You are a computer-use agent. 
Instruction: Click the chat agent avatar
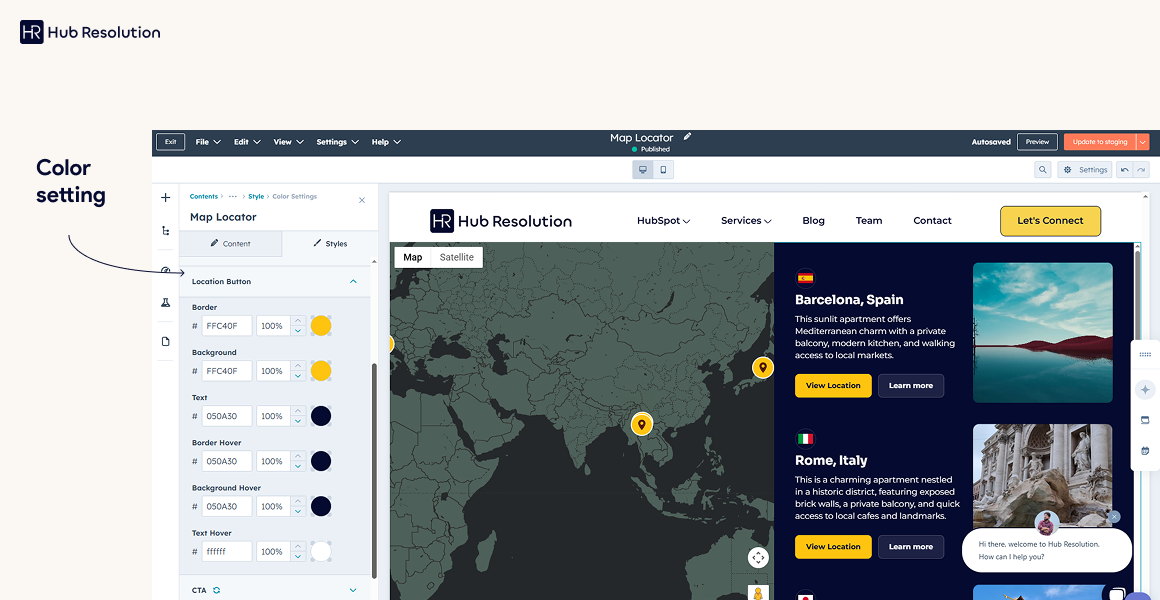(x=1047, y=524)
